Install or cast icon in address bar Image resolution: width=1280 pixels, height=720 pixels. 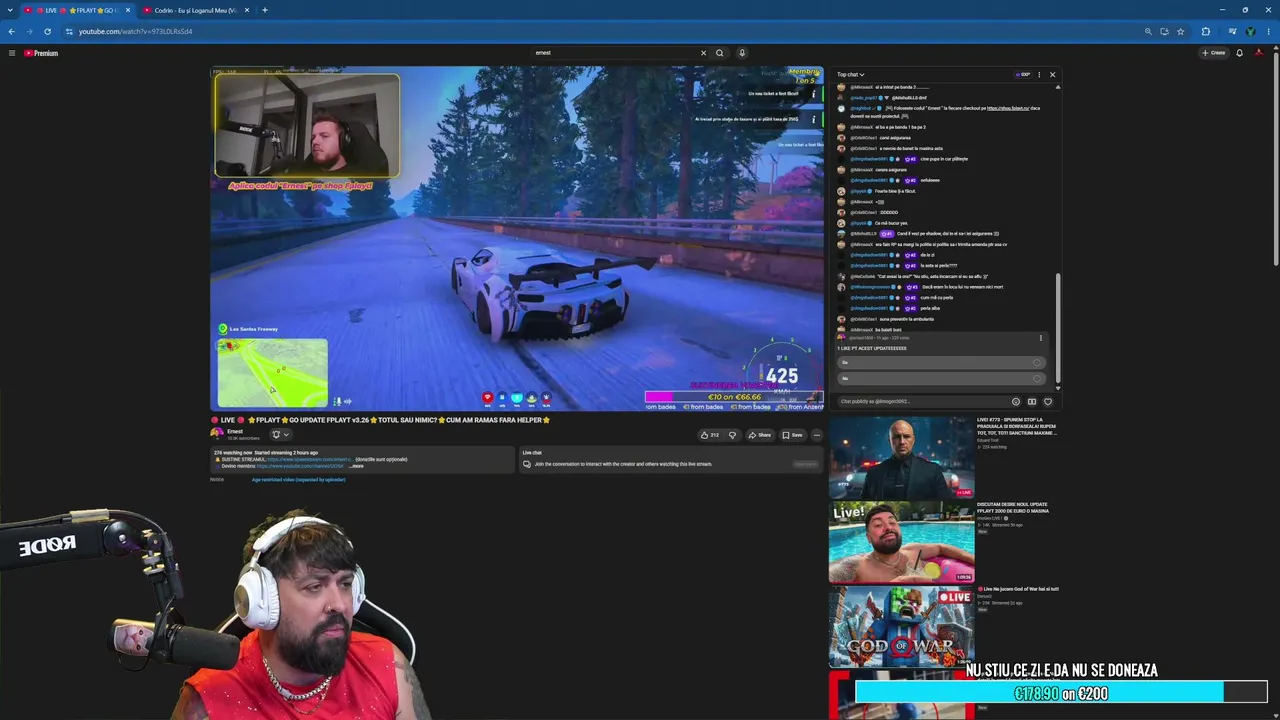click(x=1164, y=31)
